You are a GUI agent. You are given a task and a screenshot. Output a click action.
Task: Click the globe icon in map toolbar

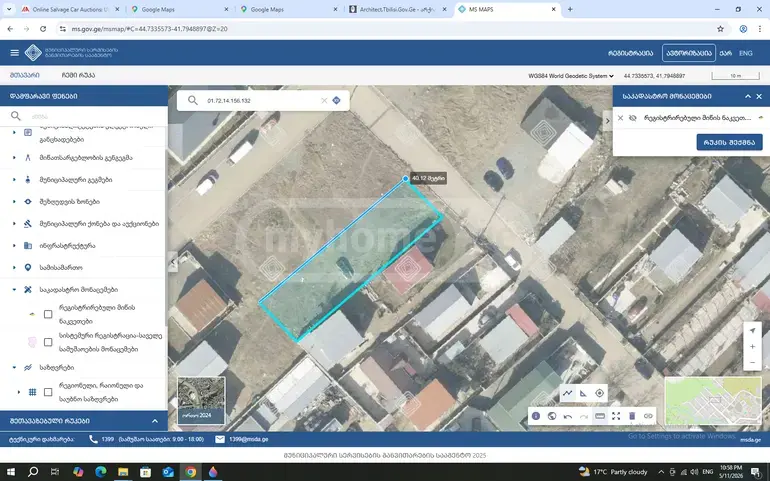[x=552, y=416]
